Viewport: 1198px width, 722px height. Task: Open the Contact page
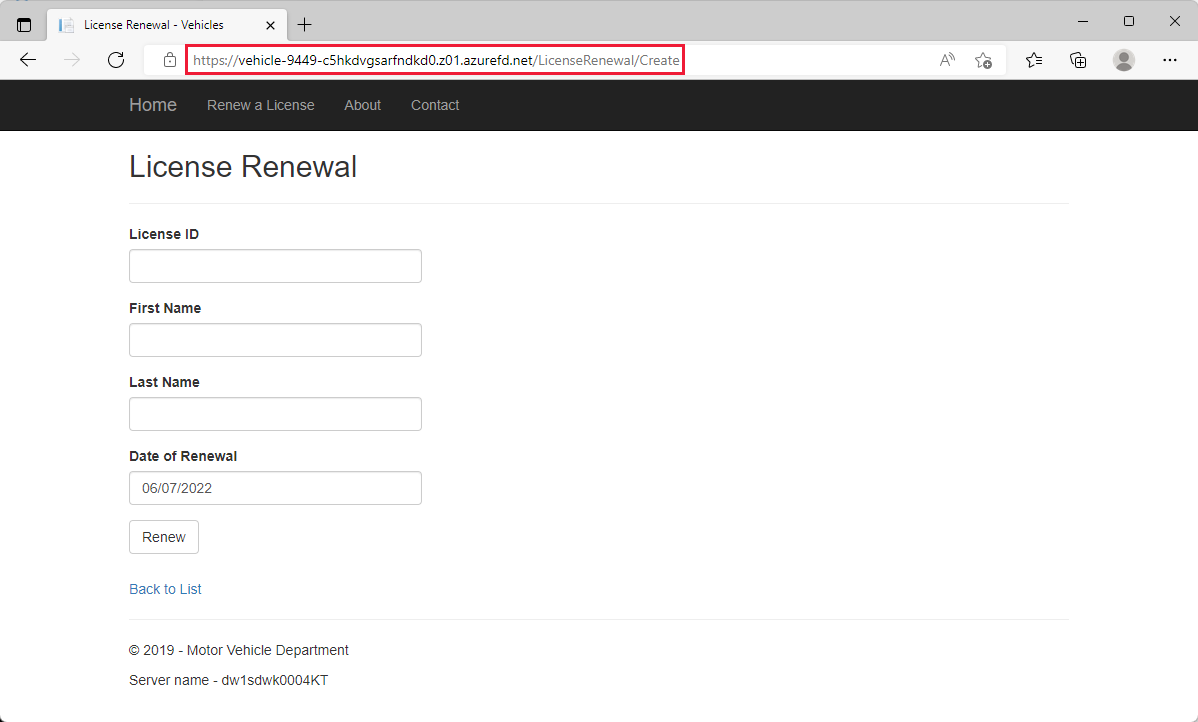click(435, 105)
